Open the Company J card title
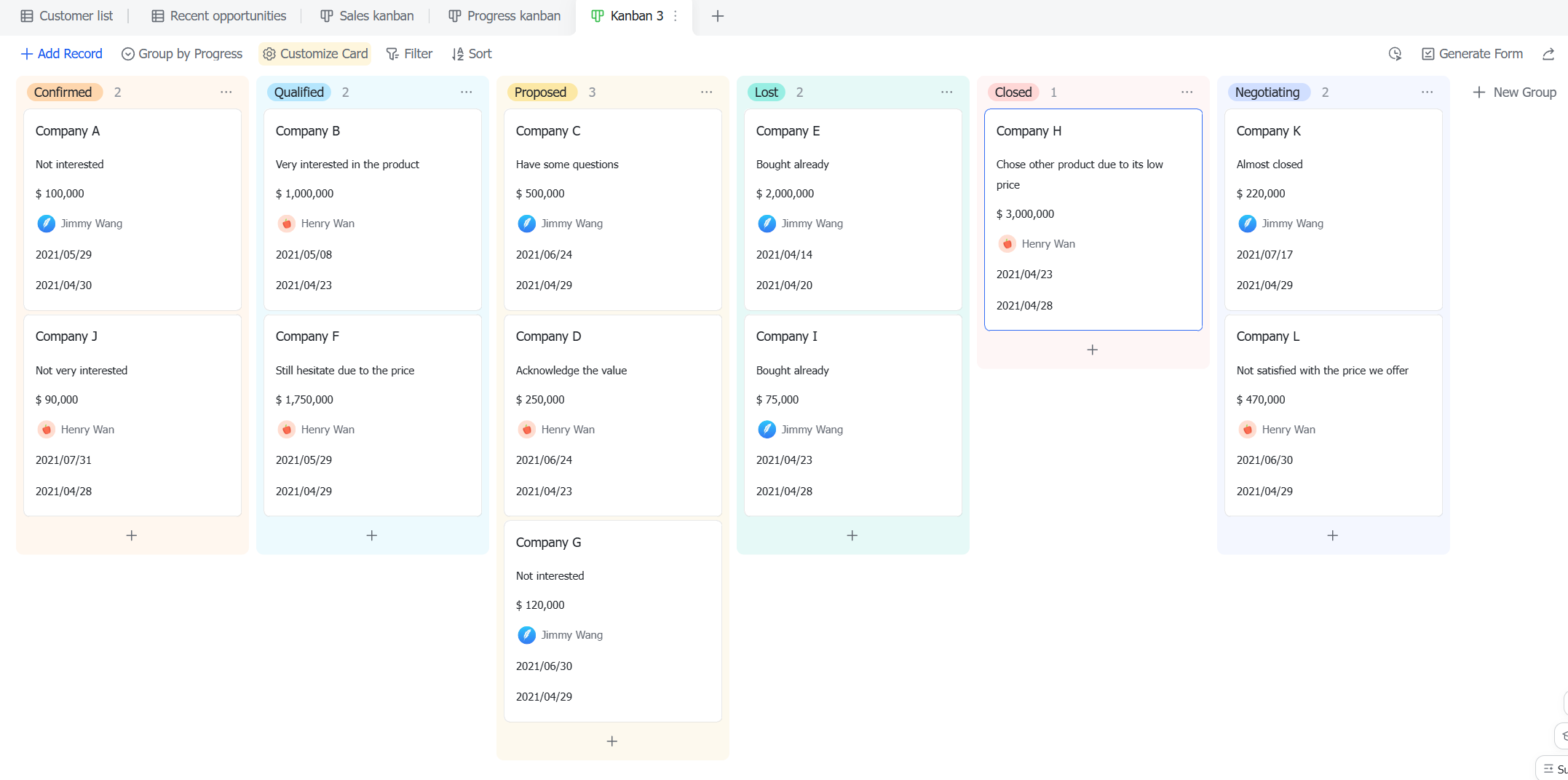 66,336
